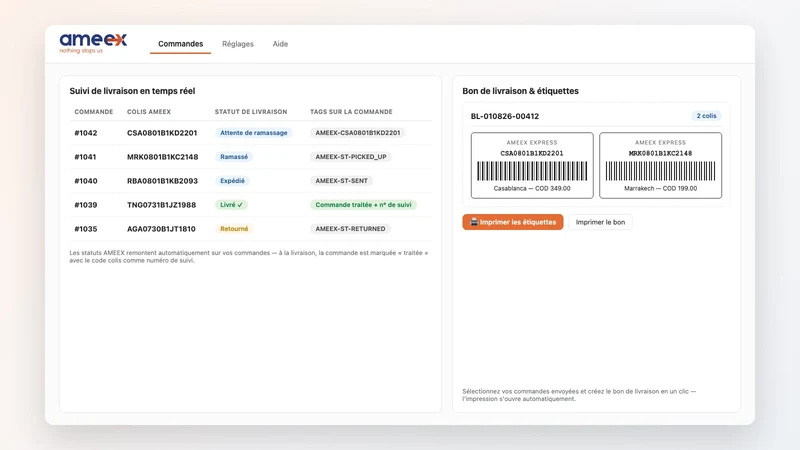Click tag AMEEX-ST-RETURNED

pos(350,229)
